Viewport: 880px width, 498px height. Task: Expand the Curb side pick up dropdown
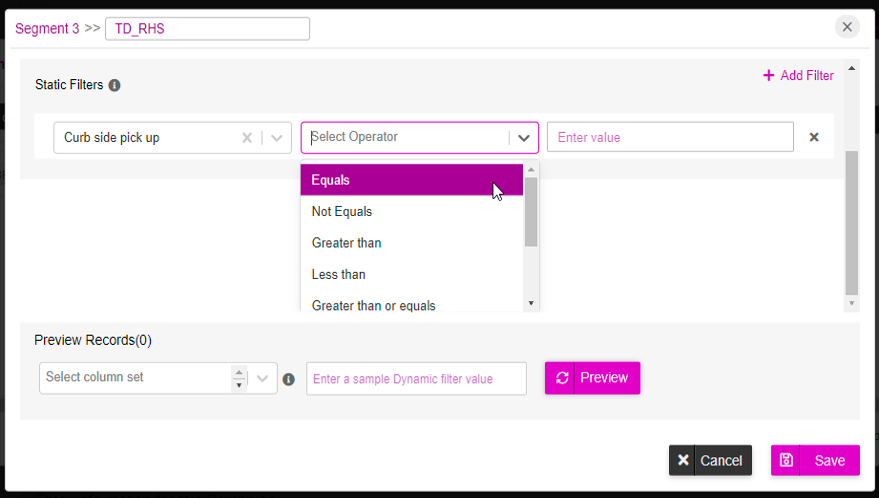277,138
